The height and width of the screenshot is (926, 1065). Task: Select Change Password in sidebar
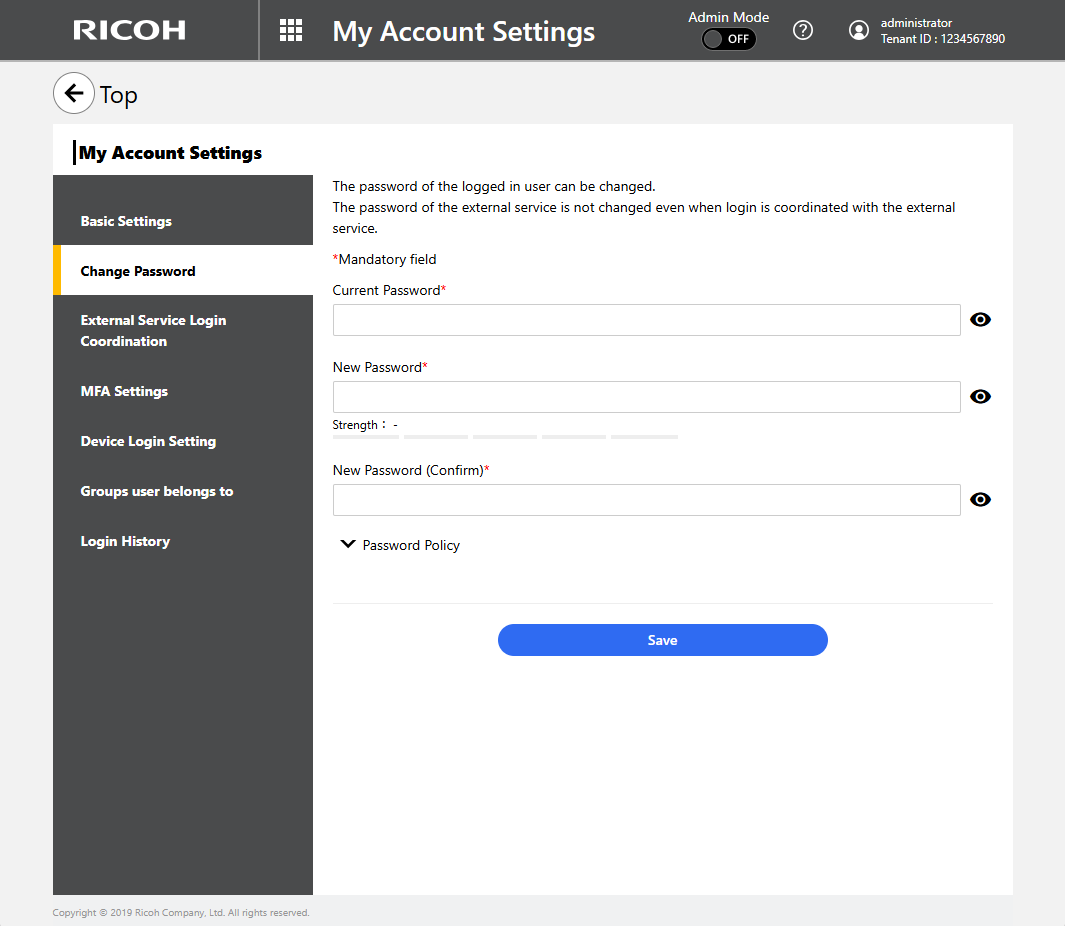point(138,271)
